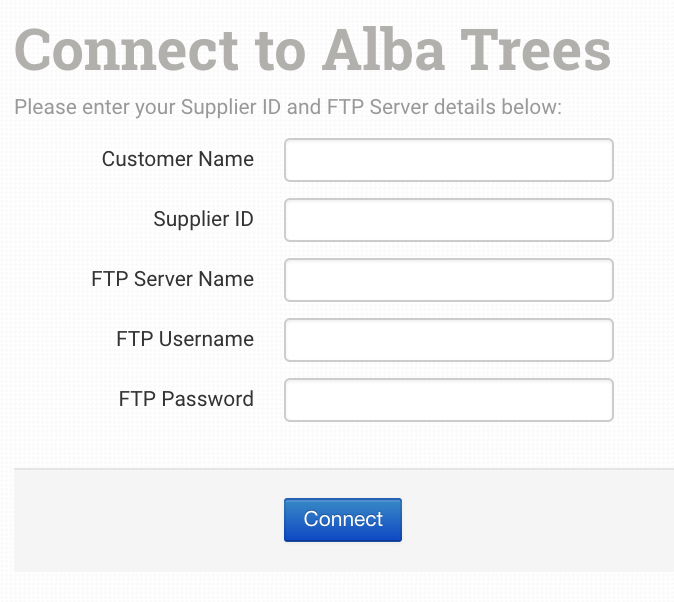Click the "Customer Name" label

click(177, 159)
